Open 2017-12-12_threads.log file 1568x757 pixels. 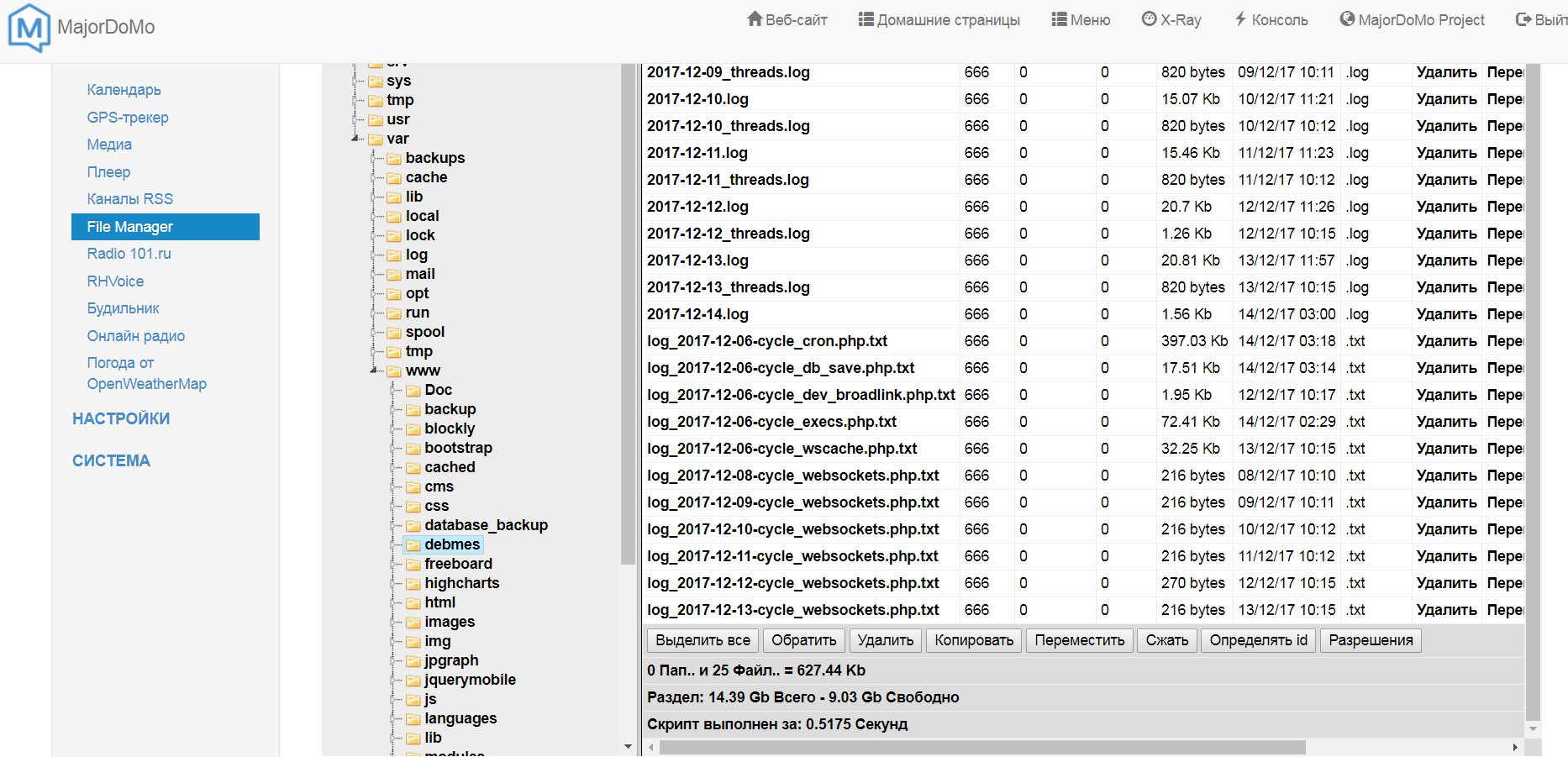(729, 234)
